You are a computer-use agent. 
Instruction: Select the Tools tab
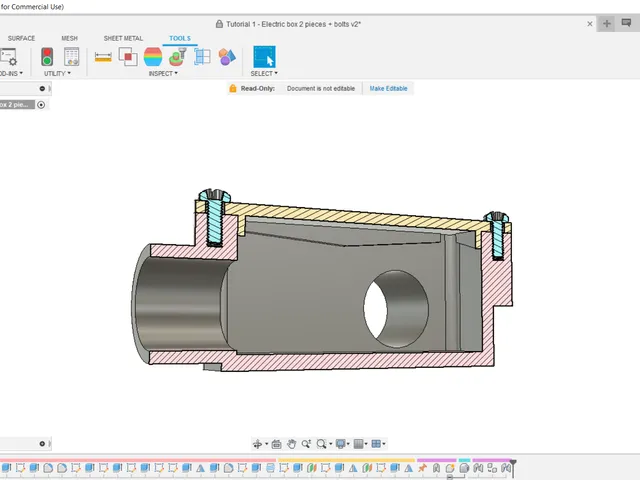(x=180, y=38)
